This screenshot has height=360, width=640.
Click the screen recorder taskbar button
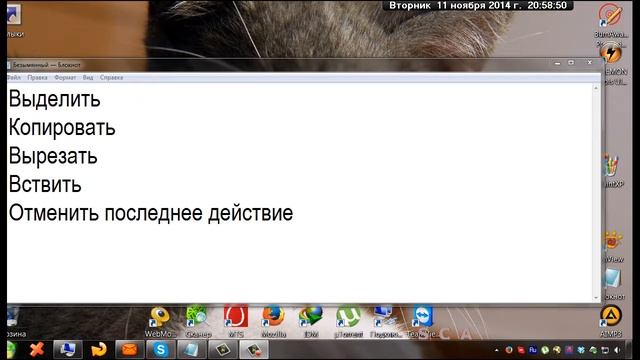coord(253,350)
